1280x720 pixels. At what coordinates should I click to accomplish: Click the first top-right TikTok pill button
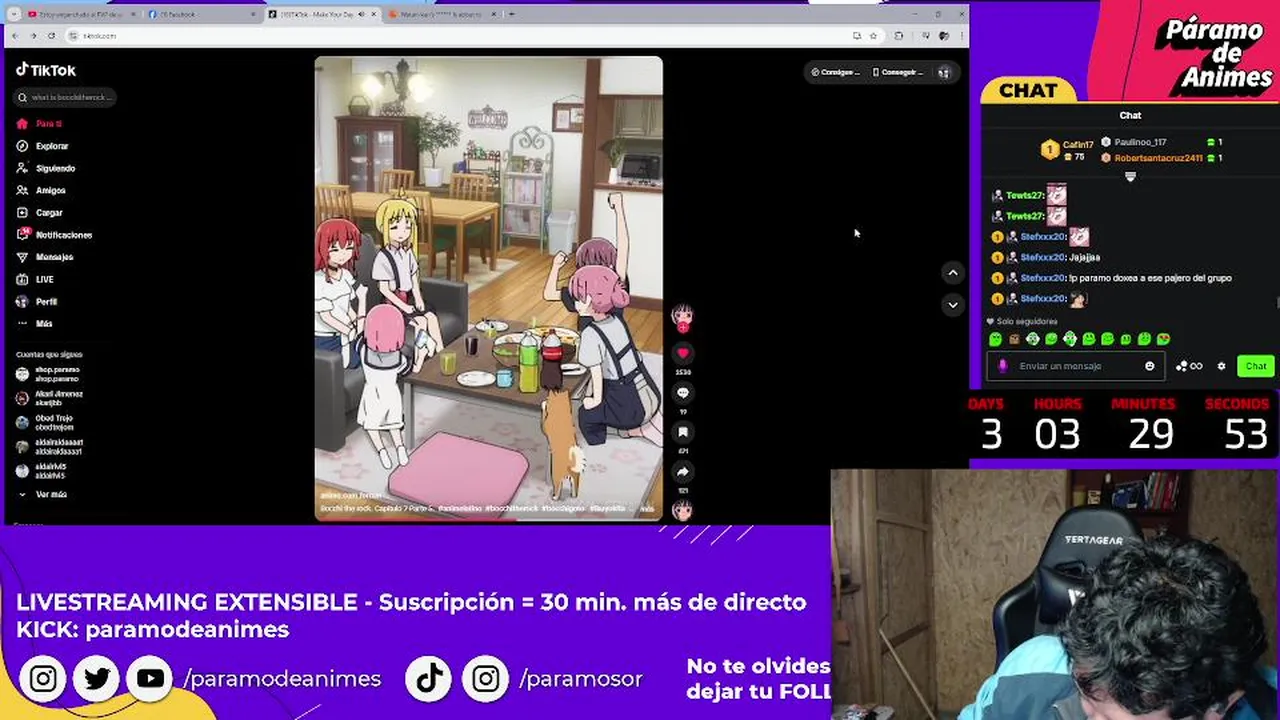pyautogui.click(x=835, y=72)
